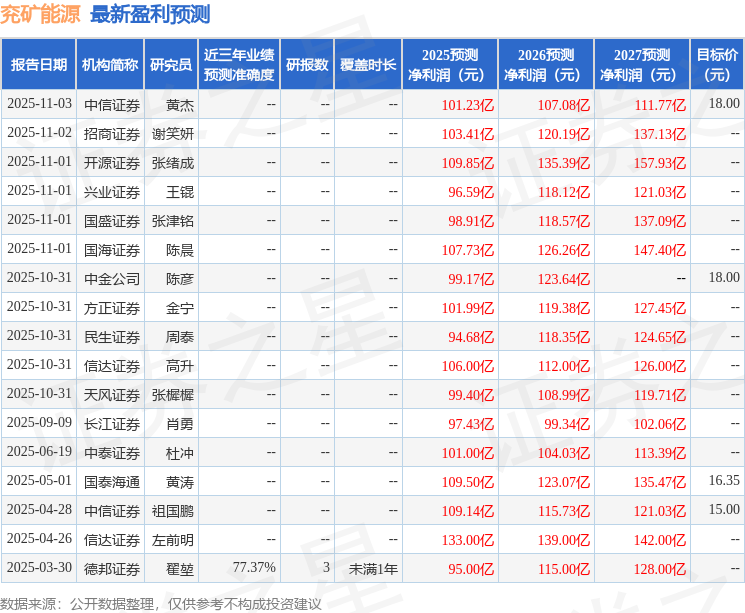The image size is (745, 613).
Task: Click the 106.00亿 profit value
Action: tap(468, 366)
